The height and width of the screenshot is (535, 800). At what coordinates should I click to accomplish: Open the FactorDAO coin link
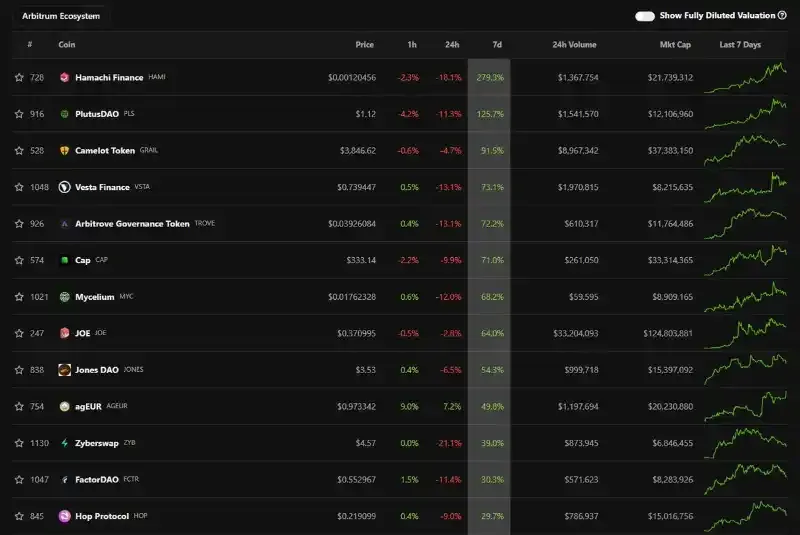(97, 480)
